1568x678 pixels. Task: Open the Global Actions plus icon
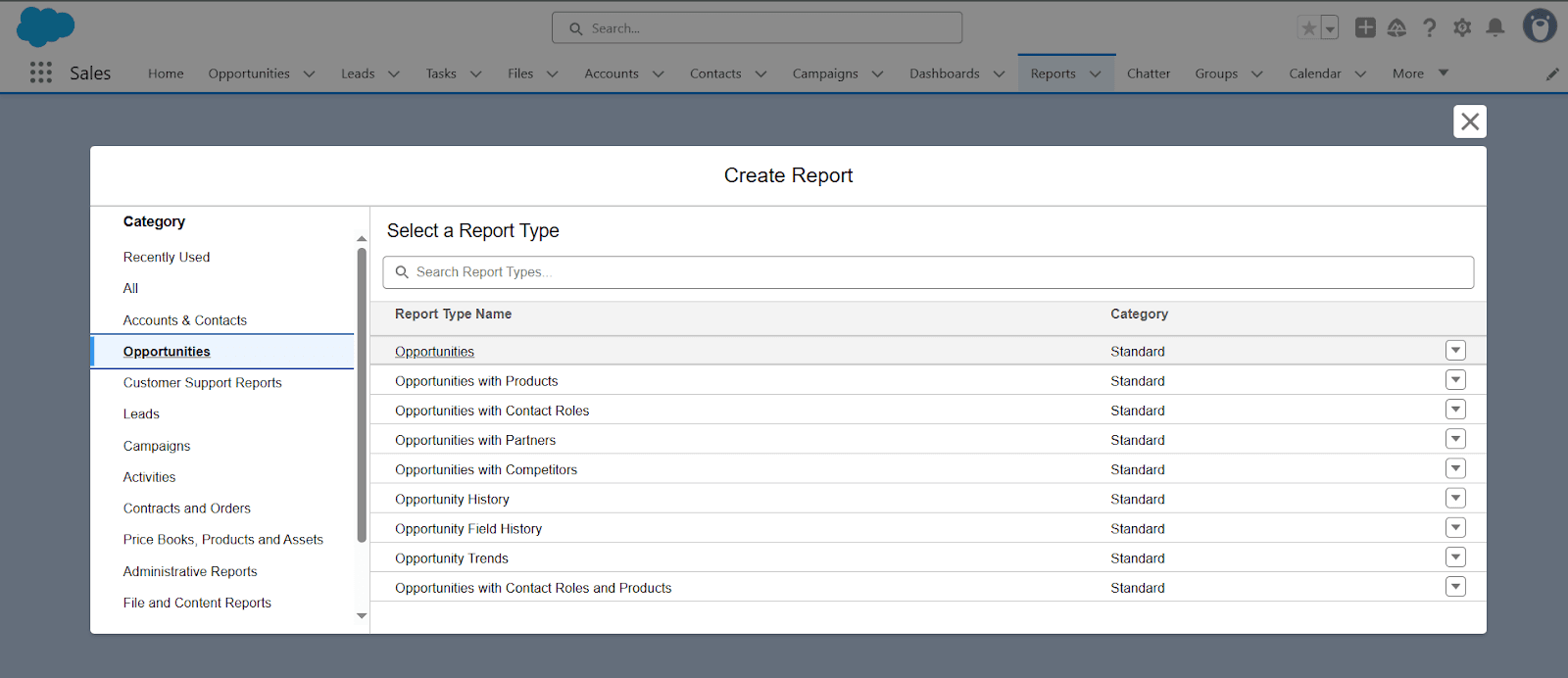1365,27
